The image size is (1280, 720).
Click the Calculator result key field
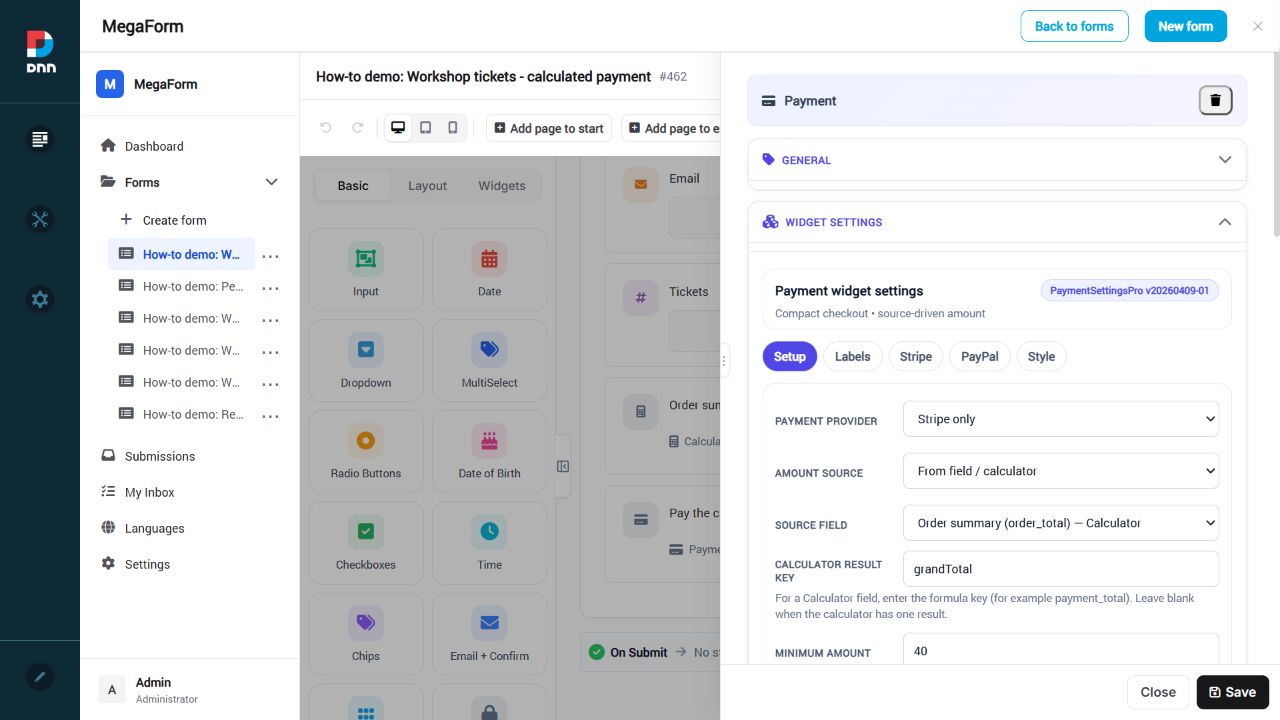coord(1061,569)
